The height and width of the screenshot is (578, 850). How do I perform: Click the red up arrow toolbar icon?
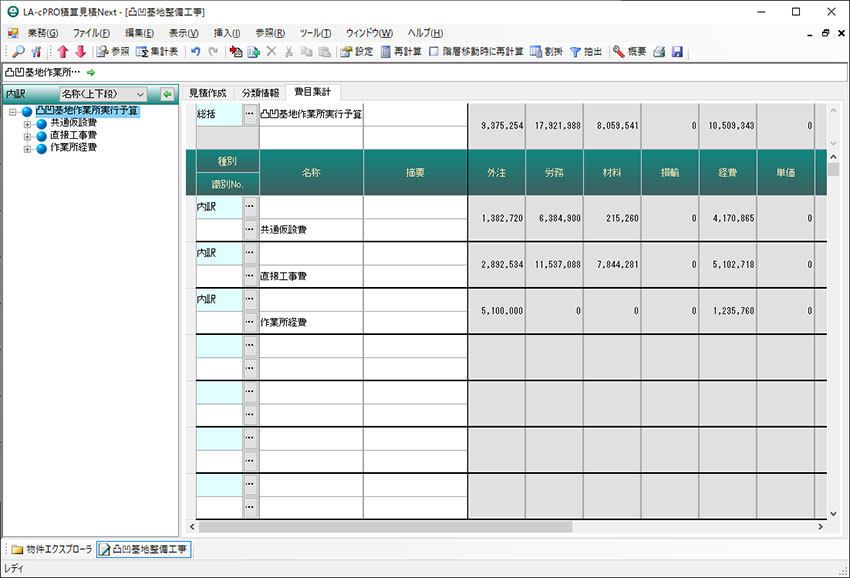pos(62,51)
